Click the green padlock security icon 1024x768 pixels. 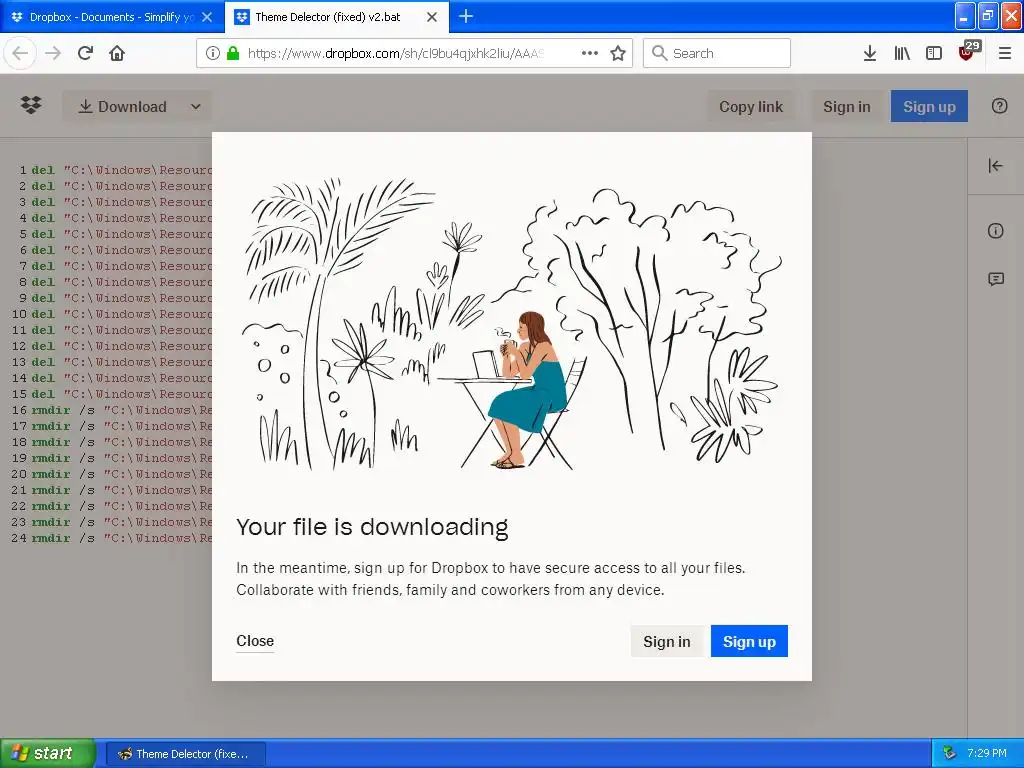[232, 53]
